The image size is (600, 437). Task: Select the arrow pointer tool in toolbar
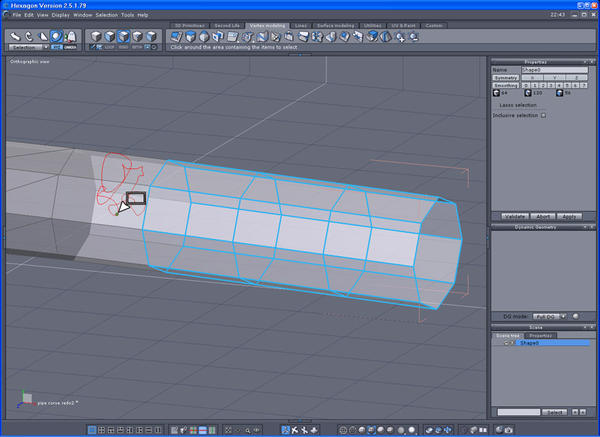pos(14,36)
